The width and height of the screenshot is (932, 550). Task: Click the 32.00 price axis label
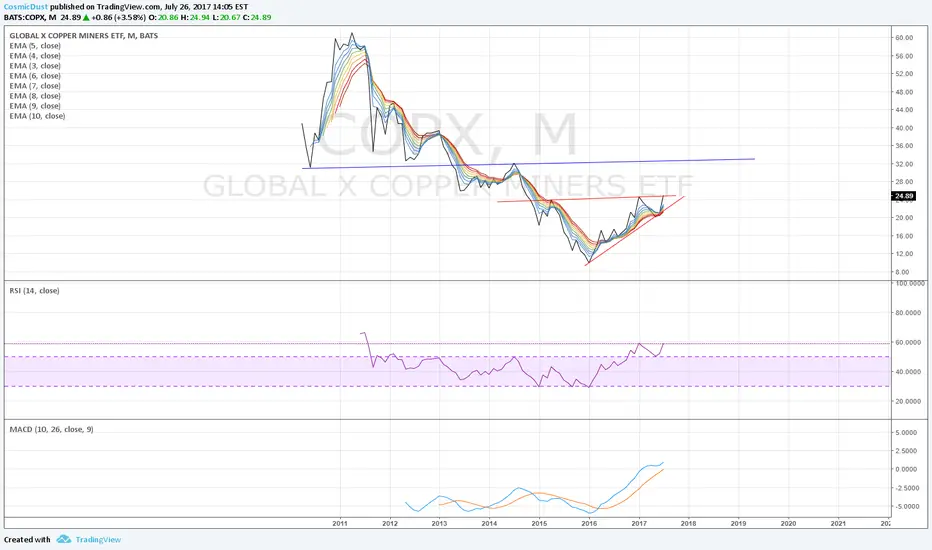pyautogui.click(x=904, y=164)
